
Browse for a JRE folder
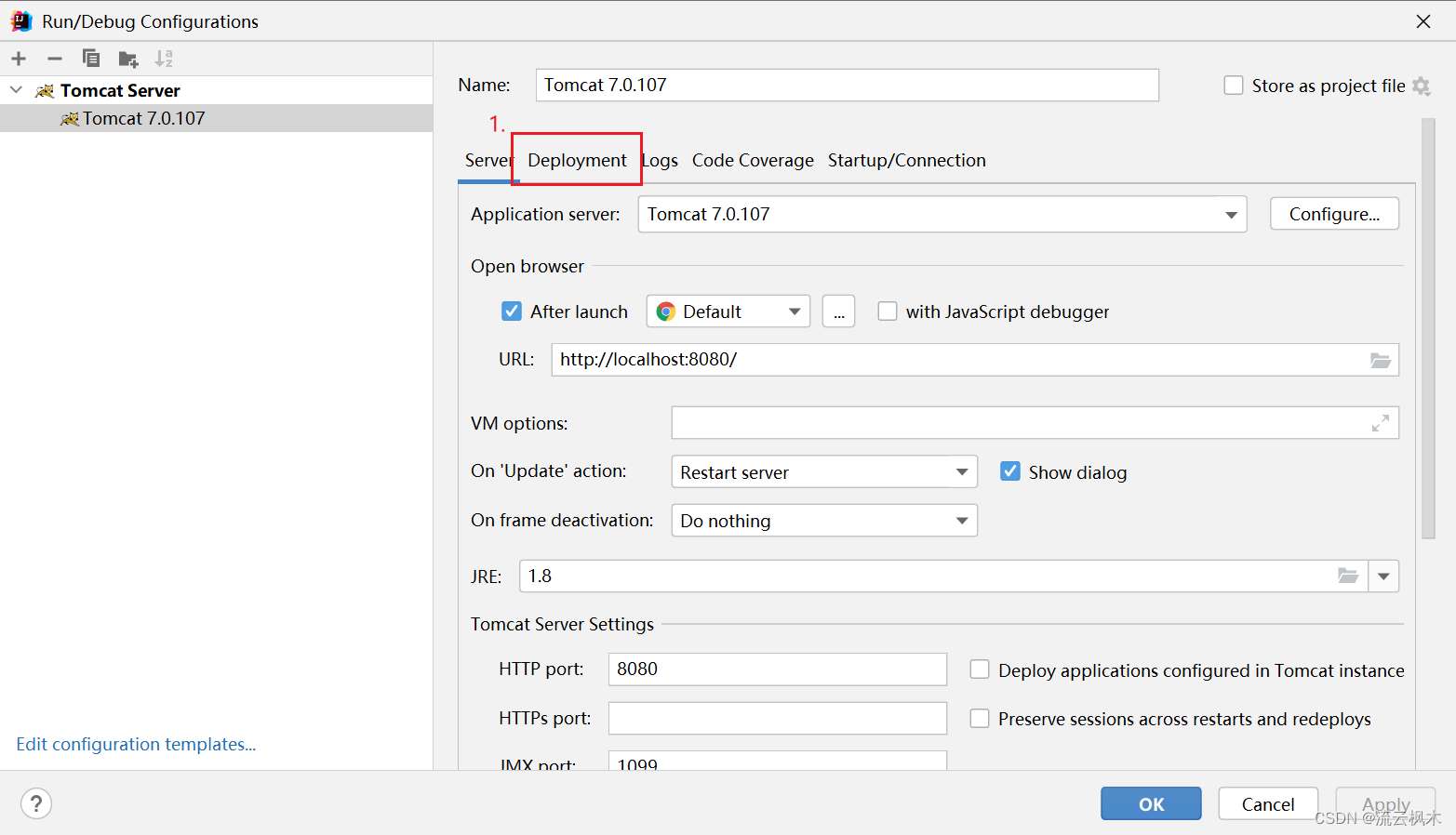click(x=1348, y=576)
